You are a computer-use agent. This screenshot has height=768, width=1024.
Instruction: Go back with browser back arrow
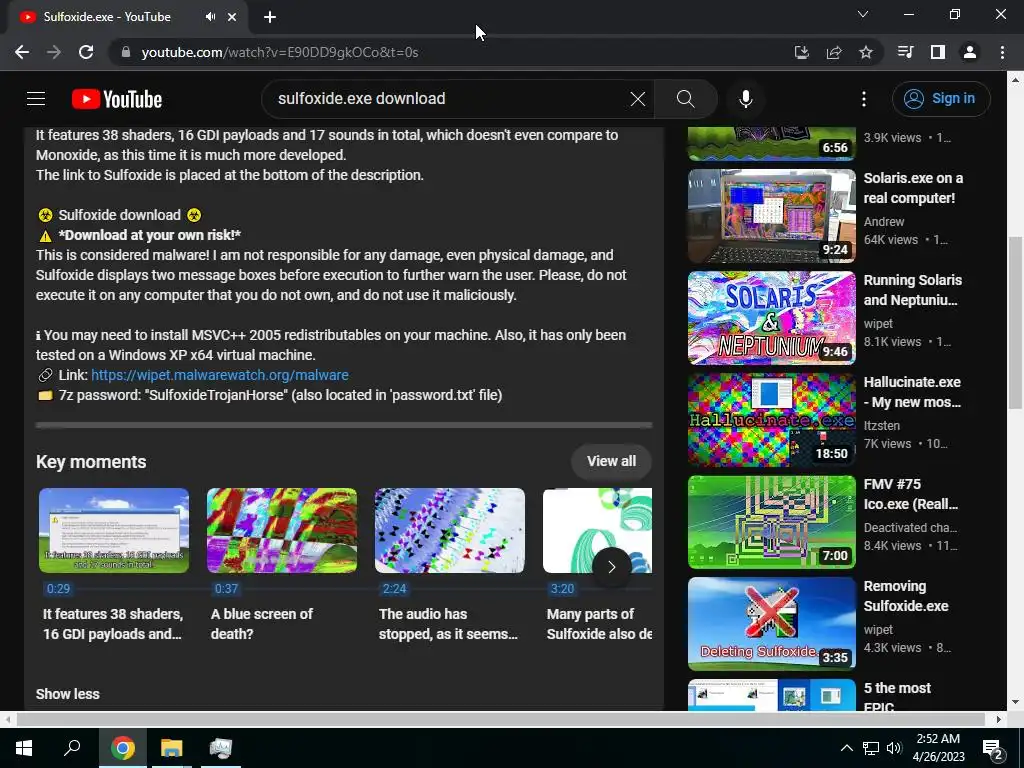pyautogui.click(x=22, y=52)
